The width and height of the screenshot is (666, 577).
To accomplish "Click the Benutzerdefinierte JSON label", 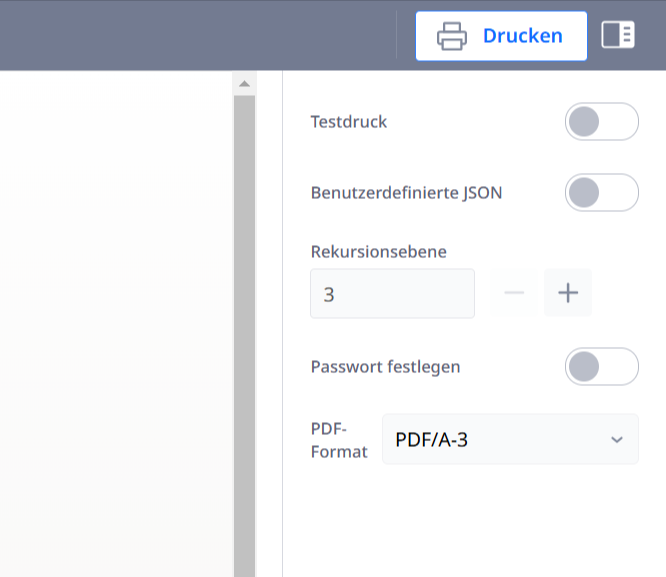I will [406, 192].
